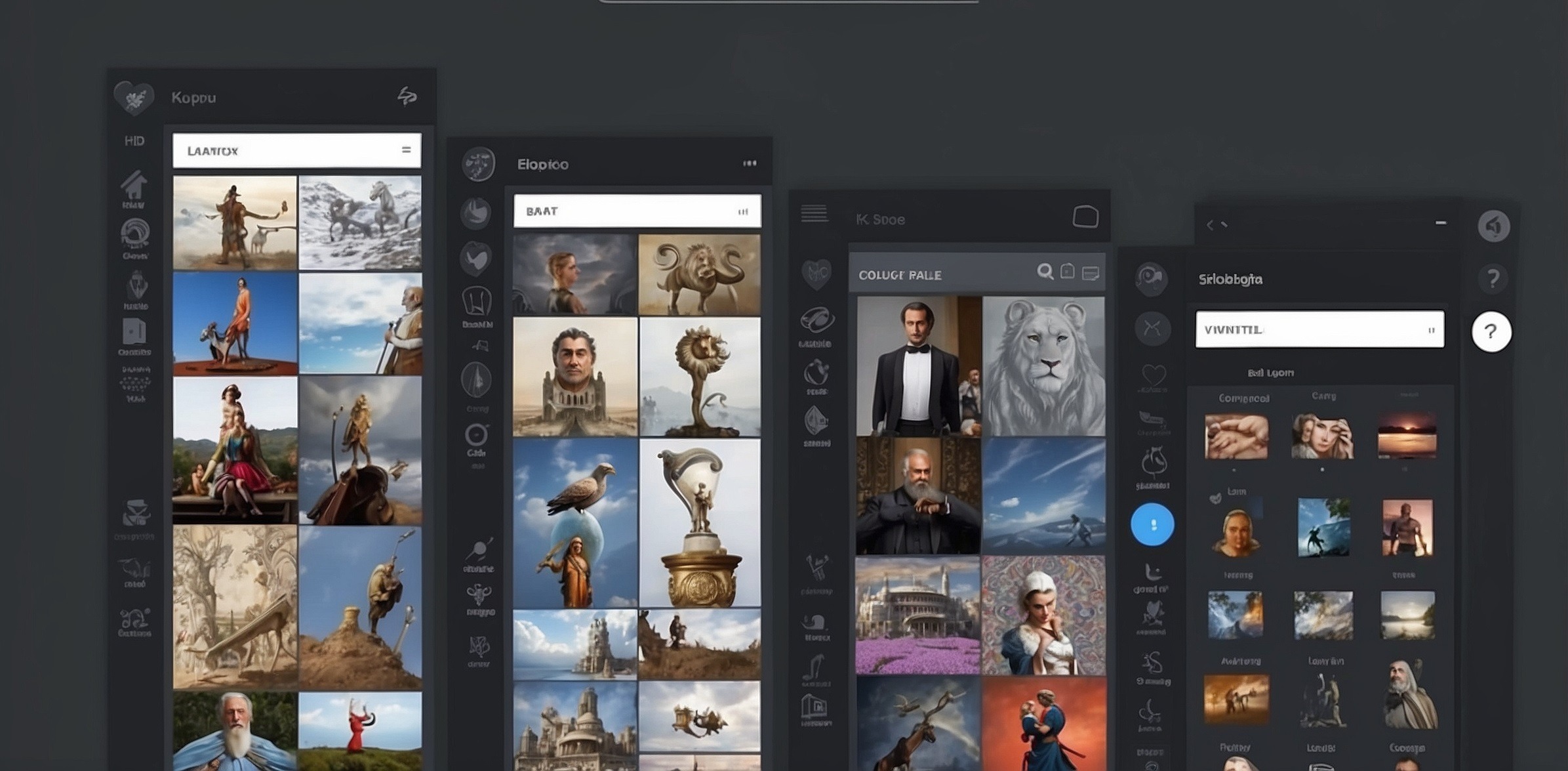Click the clipboard icon in COLOUGE RALLE bar

point(1068,271)
